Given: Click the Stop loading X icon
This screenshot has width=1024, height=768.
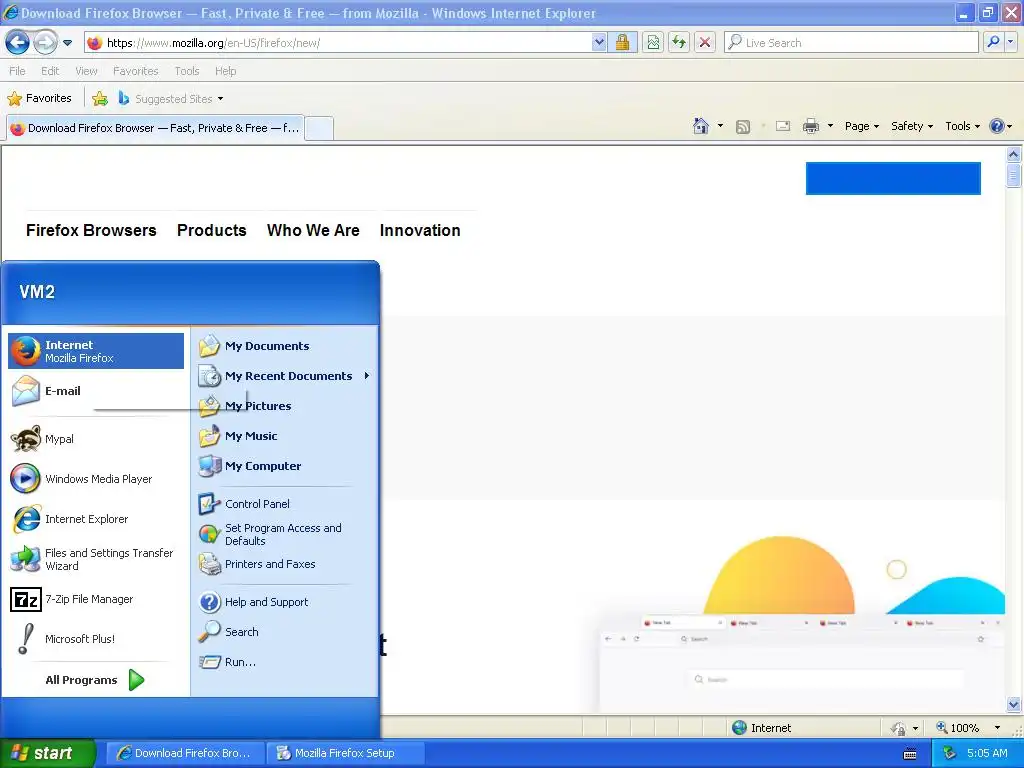Looking at the screenshot, I should click(x=705, y=43).
